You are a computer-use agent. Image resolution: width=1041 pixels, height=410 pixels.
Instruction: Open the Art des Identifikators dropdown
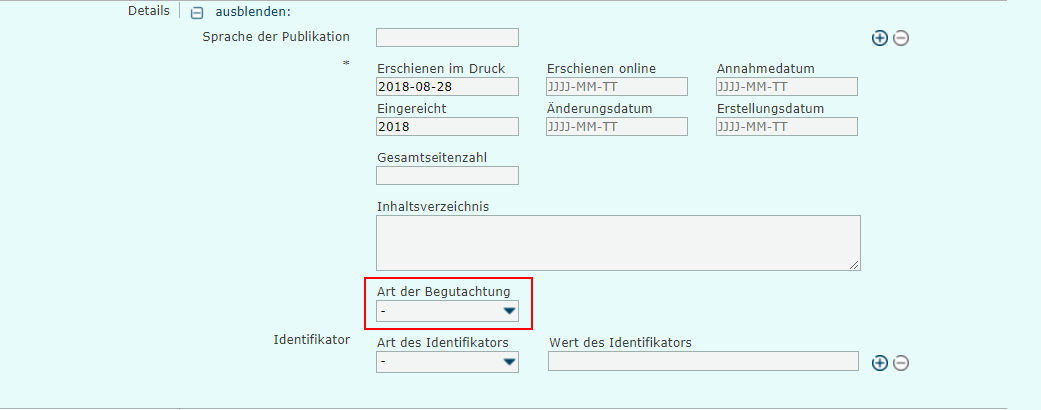click(x=447, y=363)
